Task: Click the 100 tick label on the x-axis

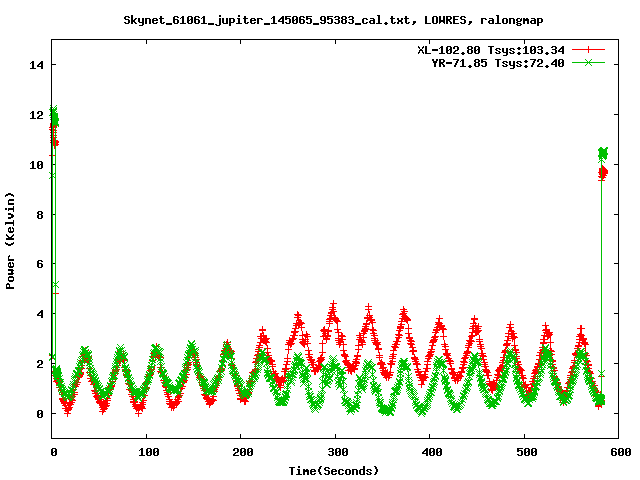Action: click(146, 452)
